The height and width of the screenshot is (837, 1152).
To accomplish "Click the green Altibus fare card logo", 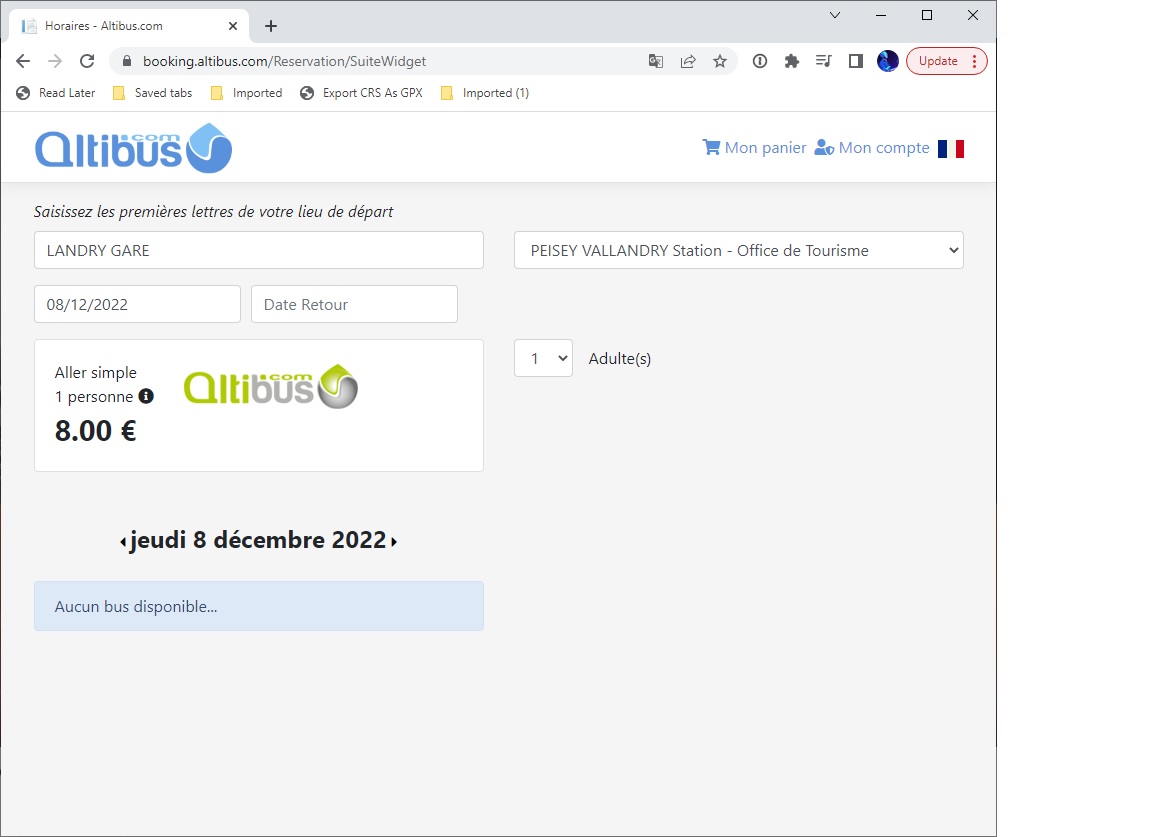I will (270, 387).
